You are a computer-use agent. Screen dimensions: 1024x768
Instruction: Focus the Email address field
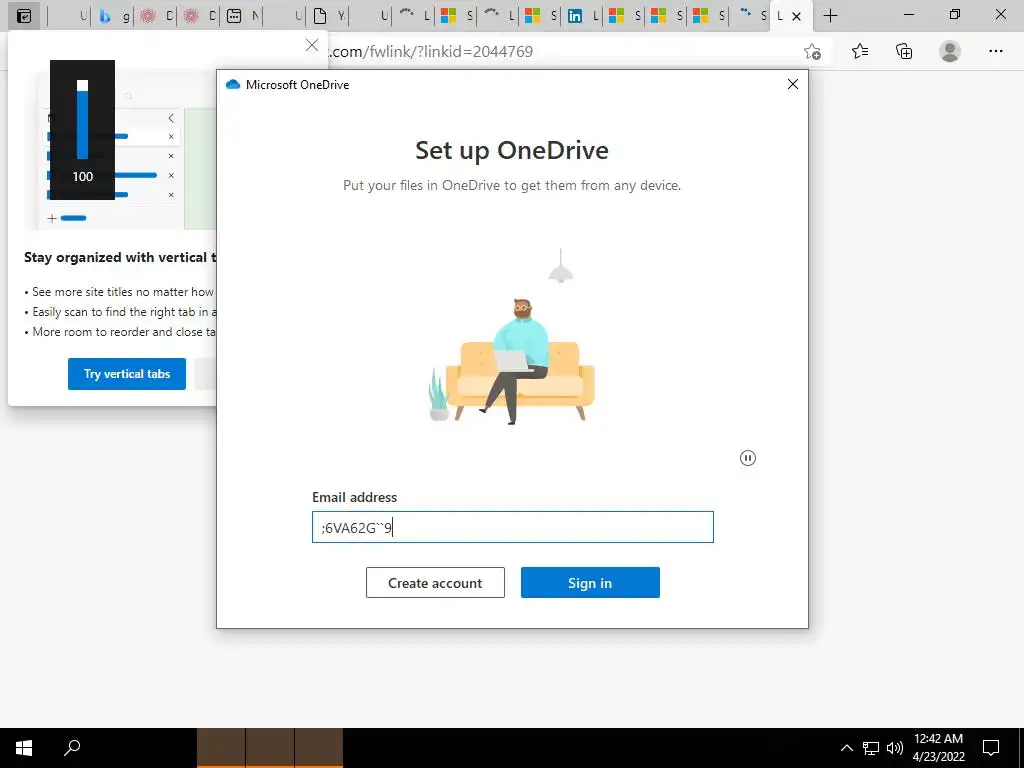(513, 527)
